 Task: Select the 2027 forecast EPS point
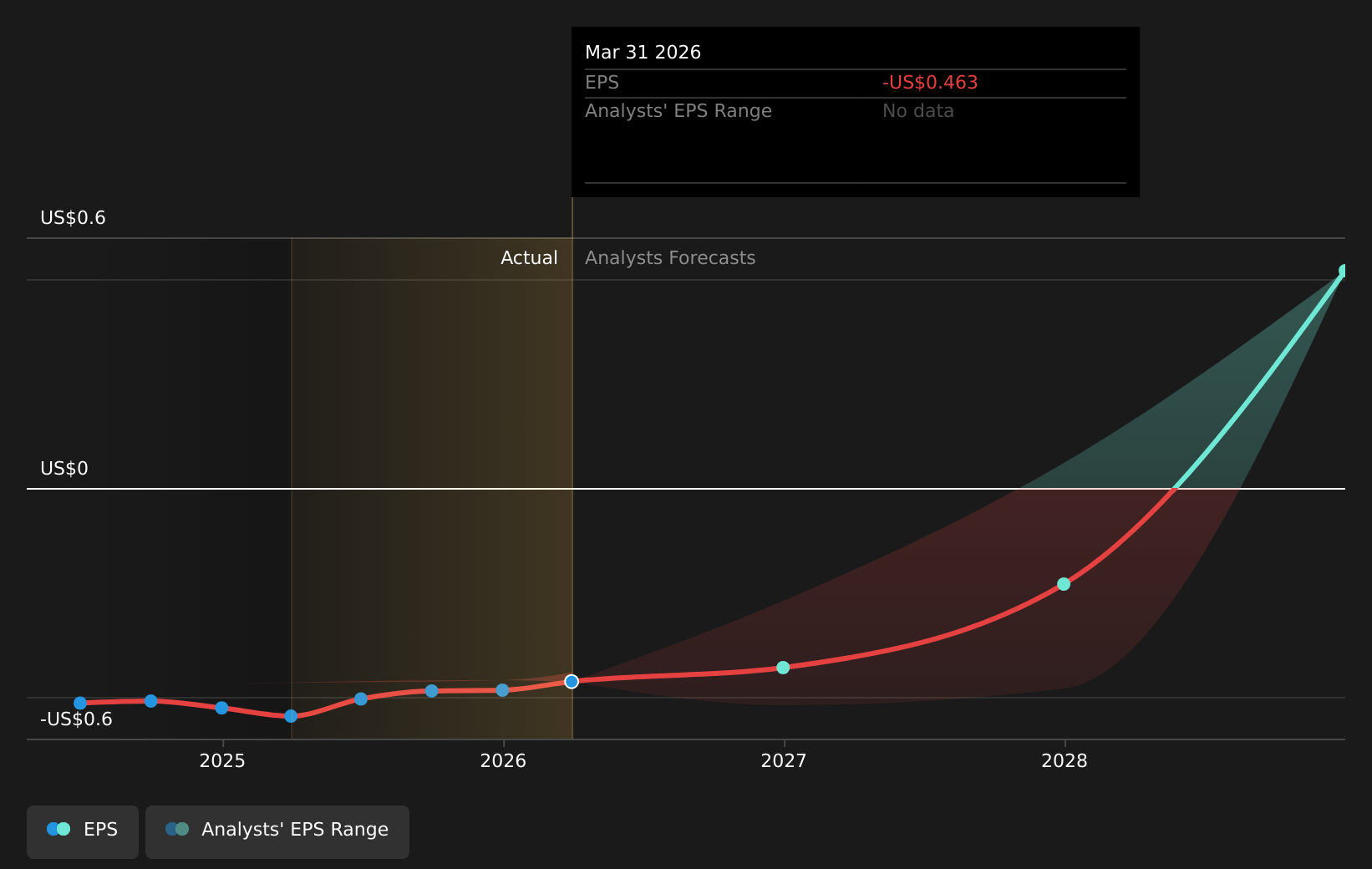coord(783,668)
